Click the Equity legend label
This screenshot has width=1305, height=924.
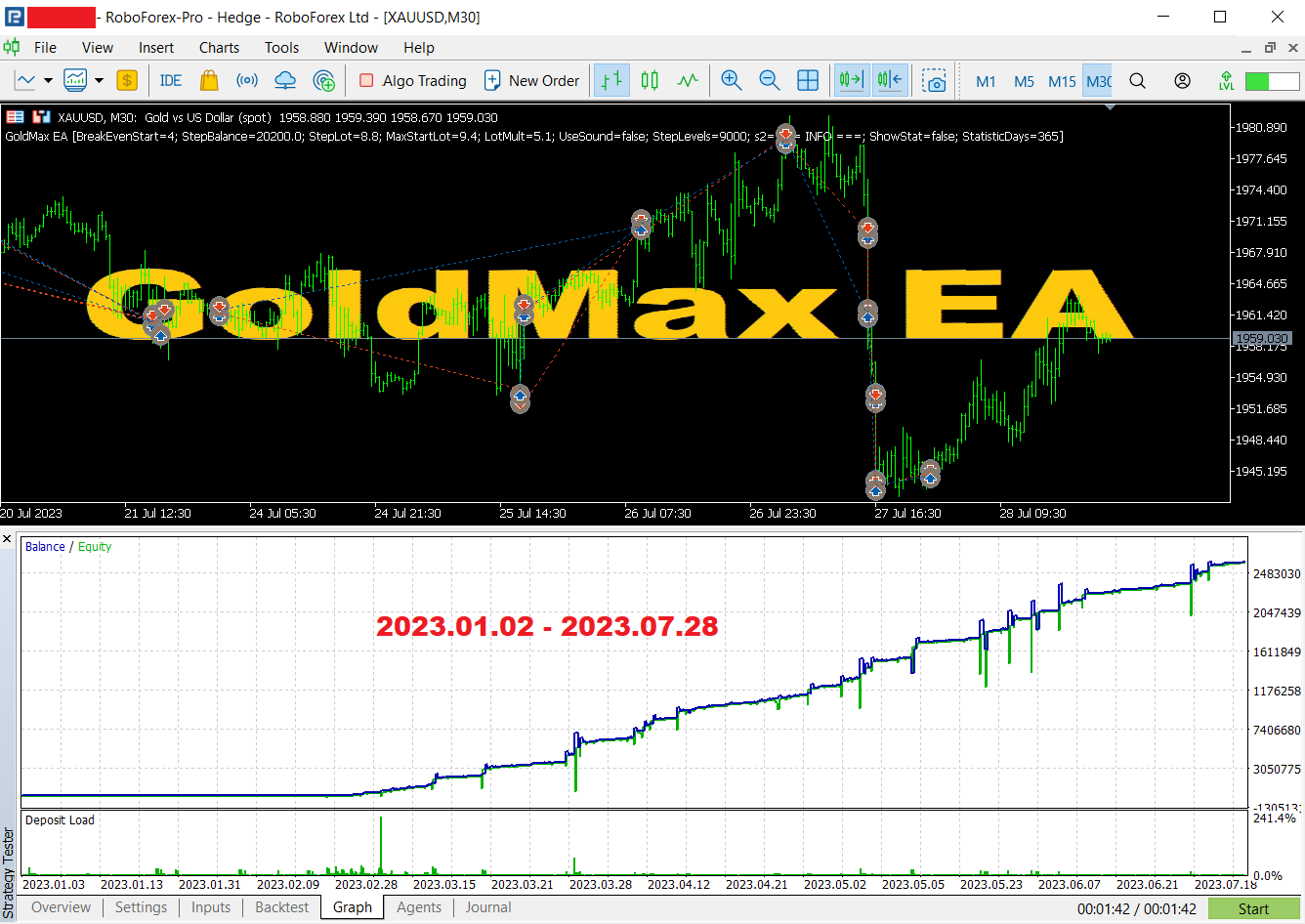(x=95, y=547)
